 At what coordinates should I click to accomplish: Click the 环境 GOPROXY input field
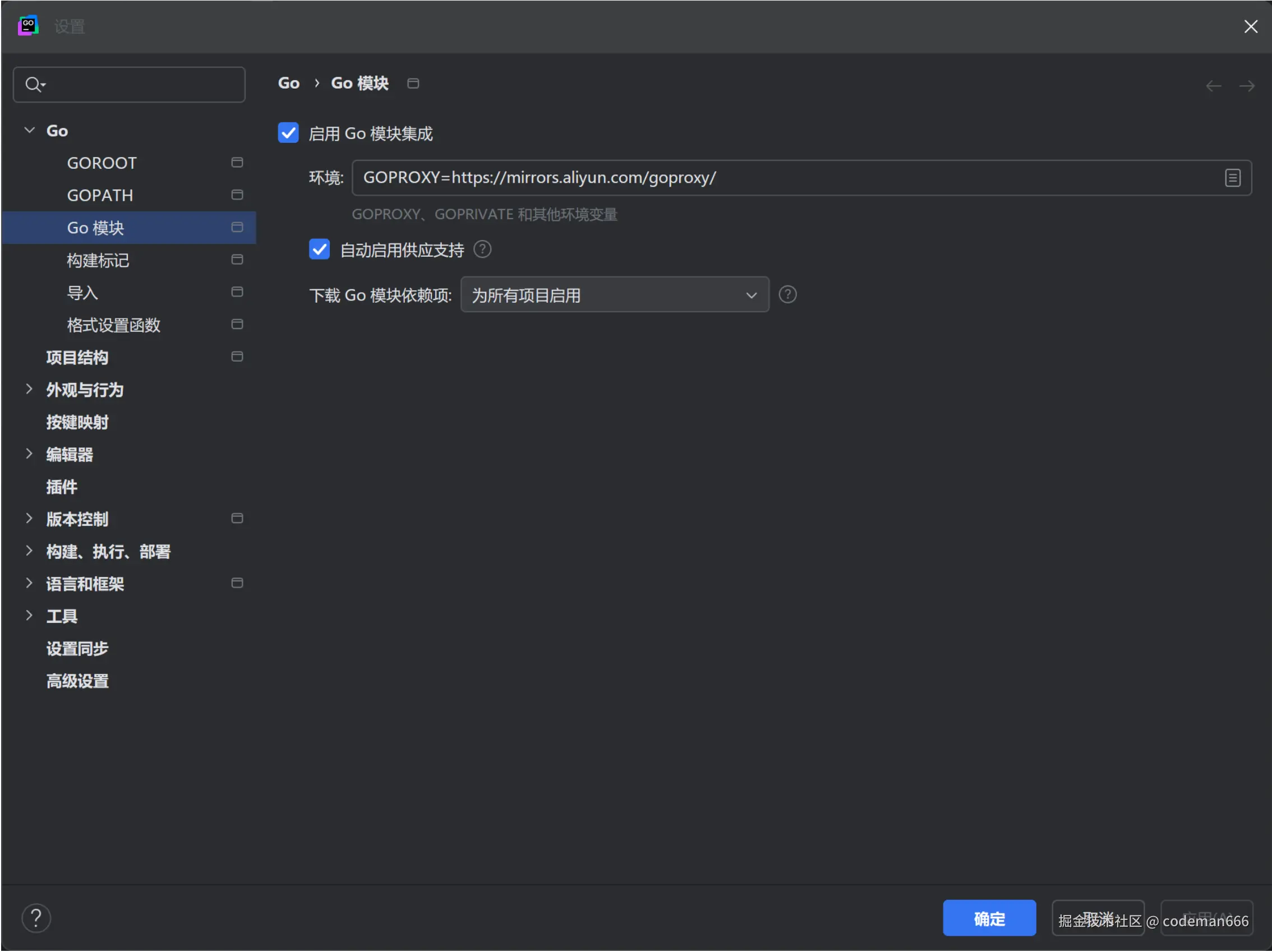[x=782, y=178]
